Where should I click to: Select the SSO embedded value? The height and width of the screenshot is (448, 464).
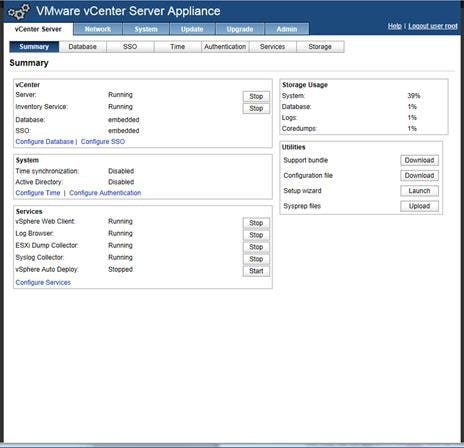124,131
